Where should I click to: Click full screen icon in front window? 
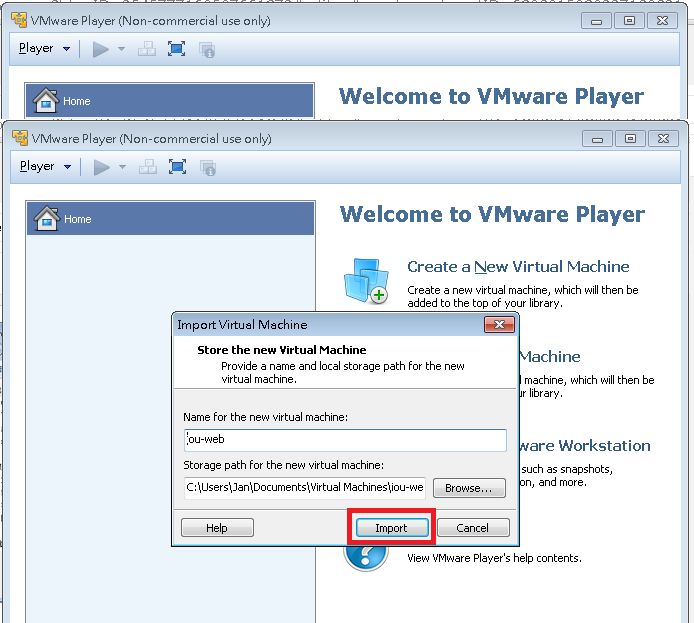click(177, 167)
